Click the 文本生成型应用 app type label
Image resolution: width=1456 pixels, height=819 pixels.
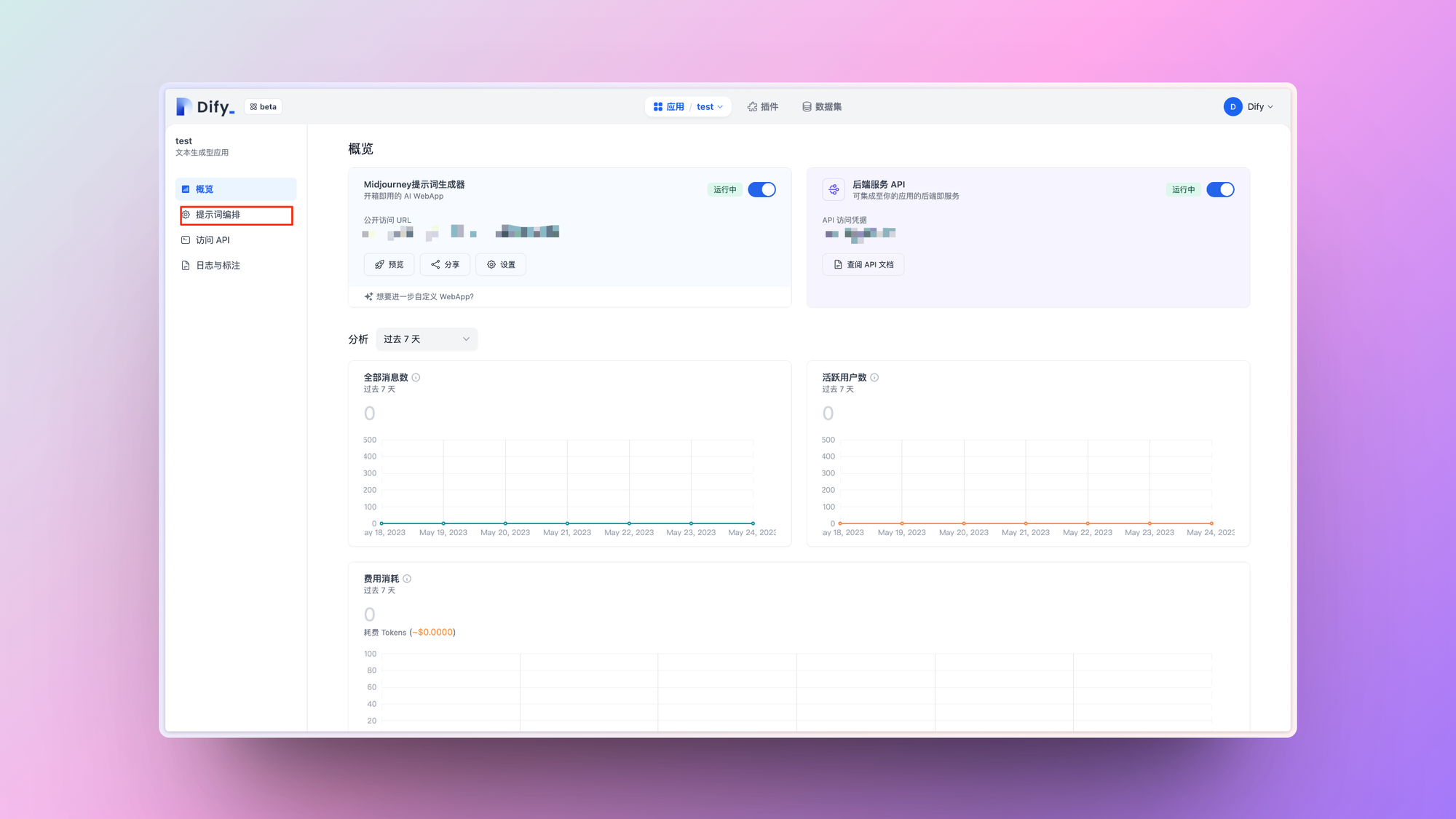tap(202, 152)
